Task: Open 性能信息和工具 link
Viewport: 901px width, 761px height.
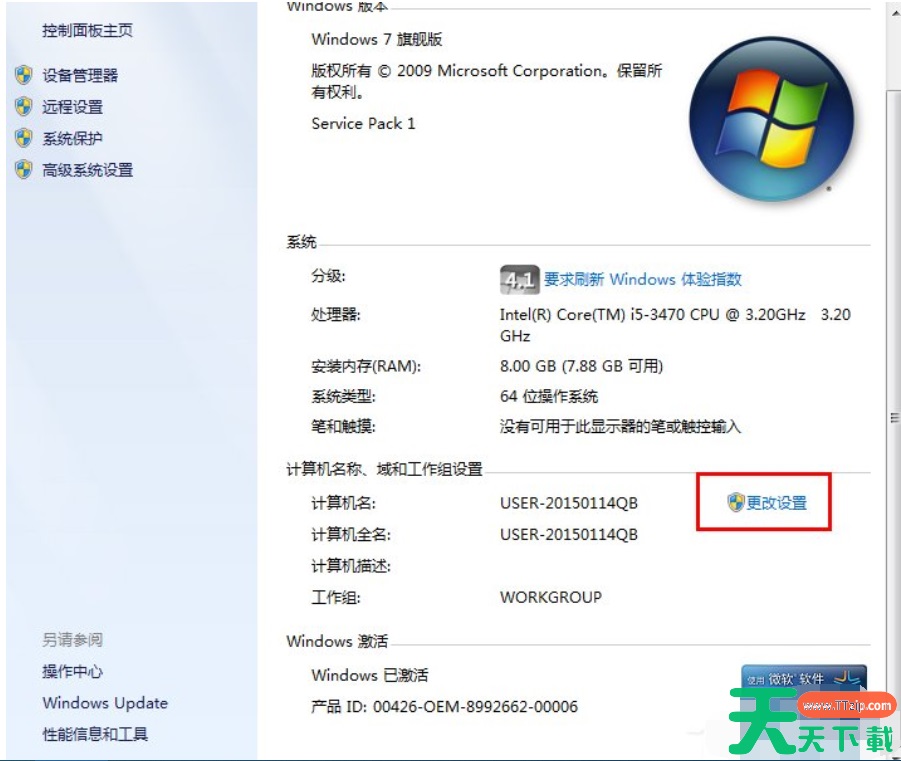Action: point(95,734)
